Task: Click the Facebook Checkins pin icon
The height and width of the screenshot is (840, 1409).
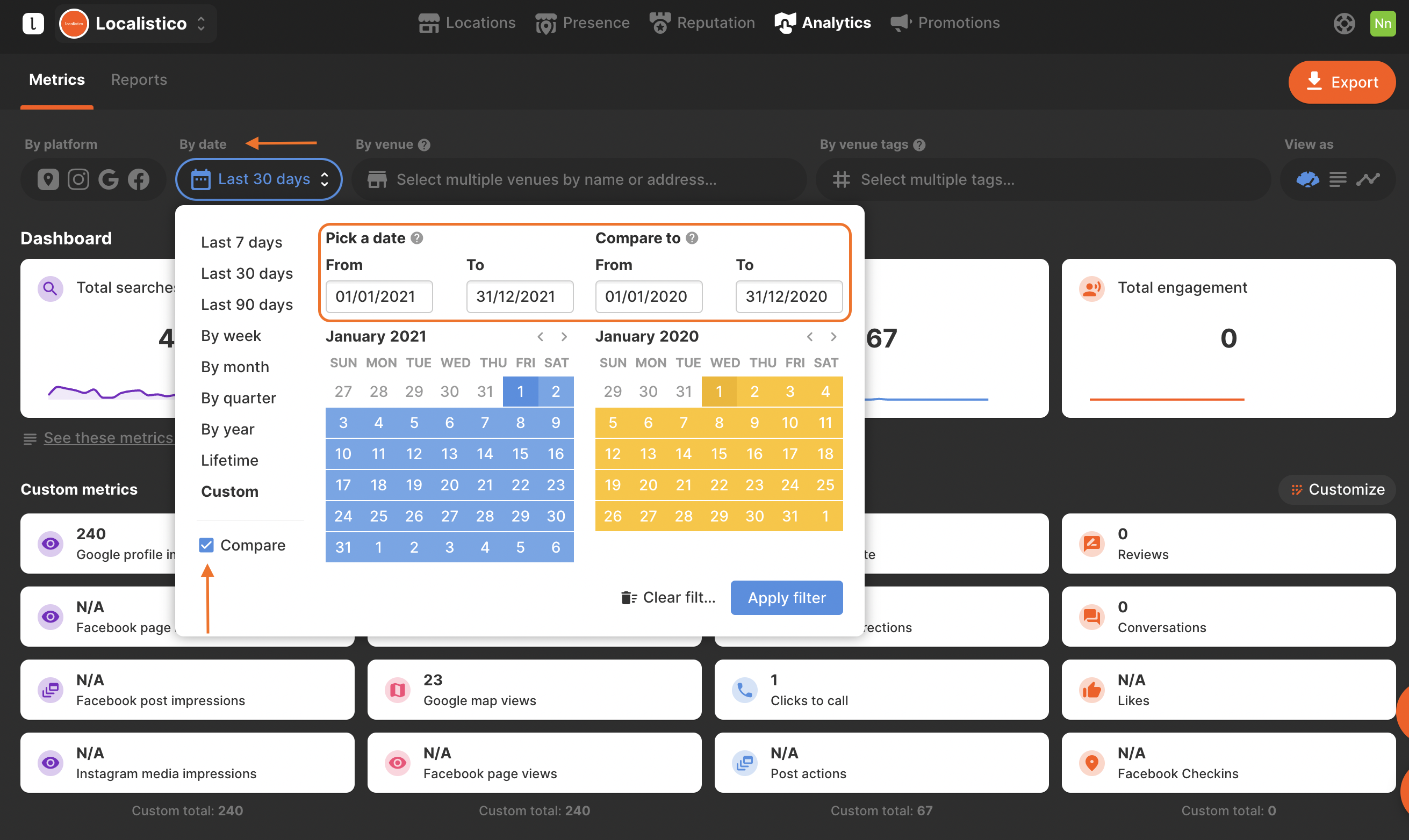Action: click(x=1092, y=763)
